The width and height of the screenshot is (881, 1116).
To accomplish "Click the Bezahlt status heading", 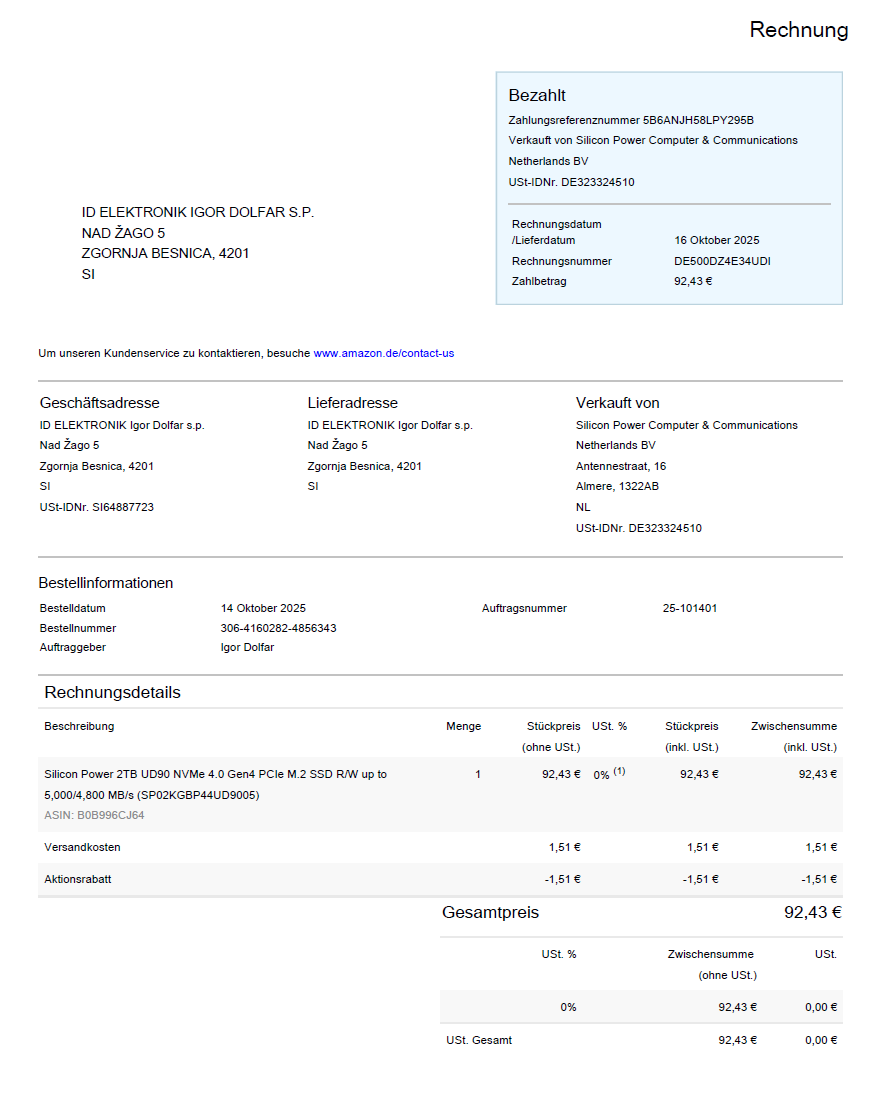I will (537, 96).
